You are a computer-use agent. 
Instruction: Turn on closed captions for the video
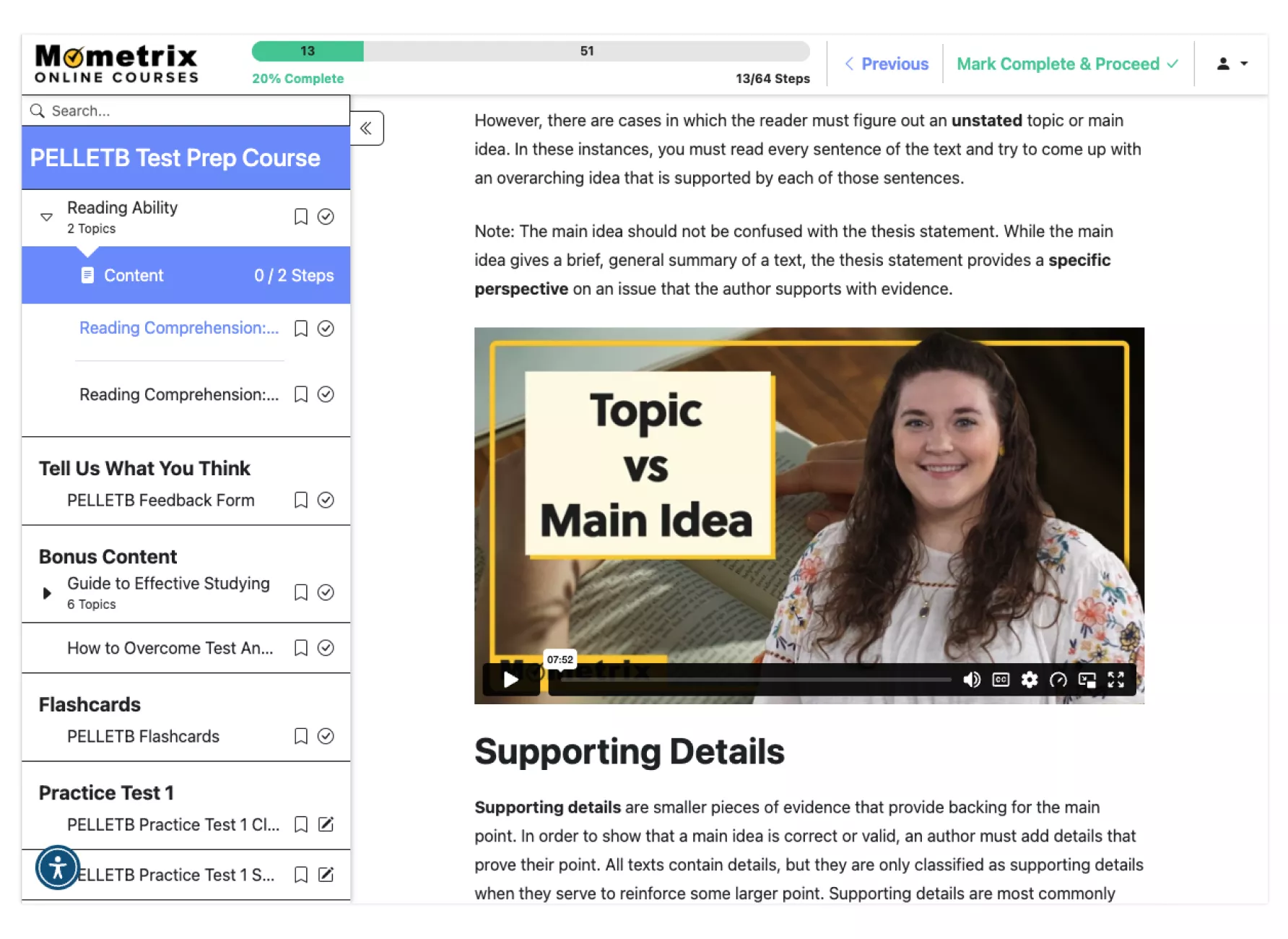[1001, 680]
